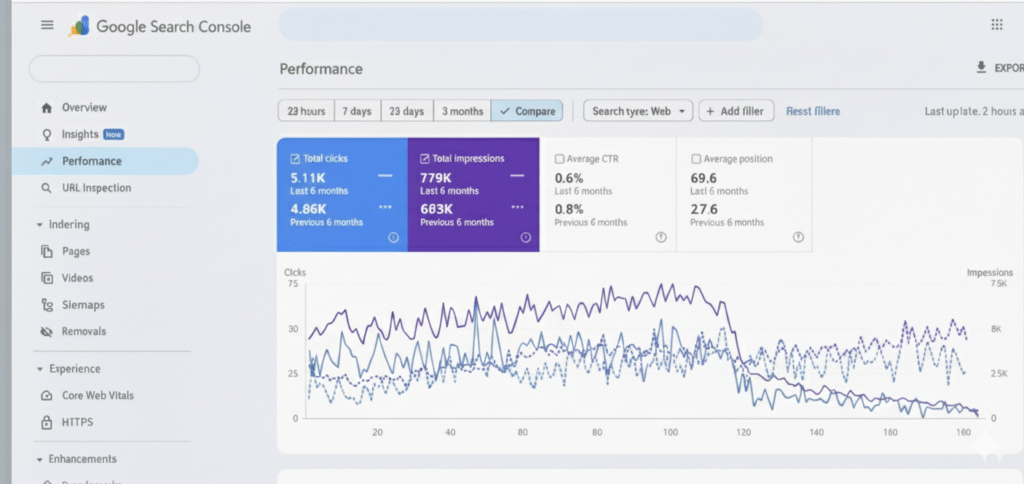Click the Add filter button

tap(736, 111)
